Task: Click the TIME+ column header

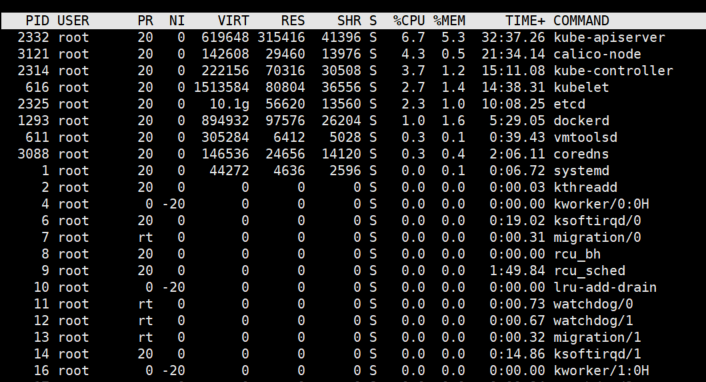Action: tap(525, 21)
